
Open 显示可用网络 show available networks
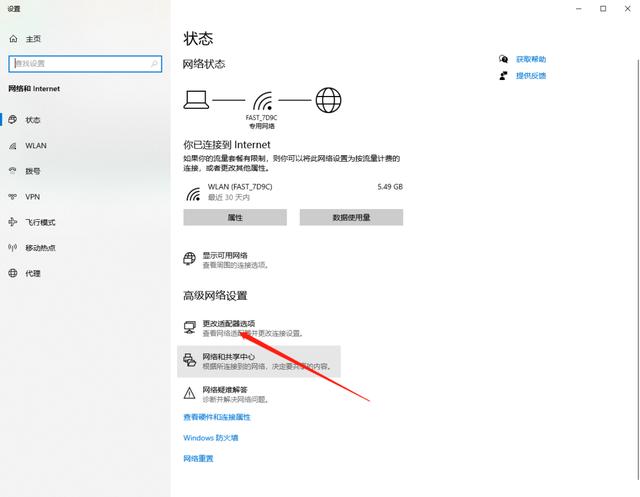[x=225, y=255]
